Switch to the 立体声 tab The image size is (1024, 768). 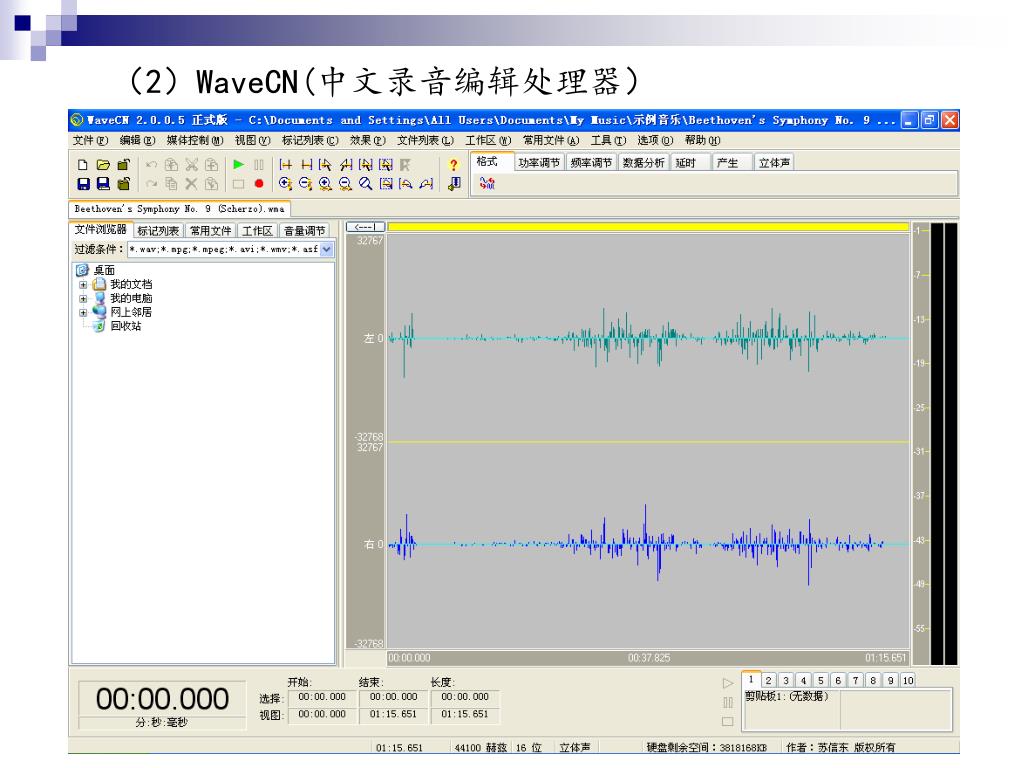[775, 163]
